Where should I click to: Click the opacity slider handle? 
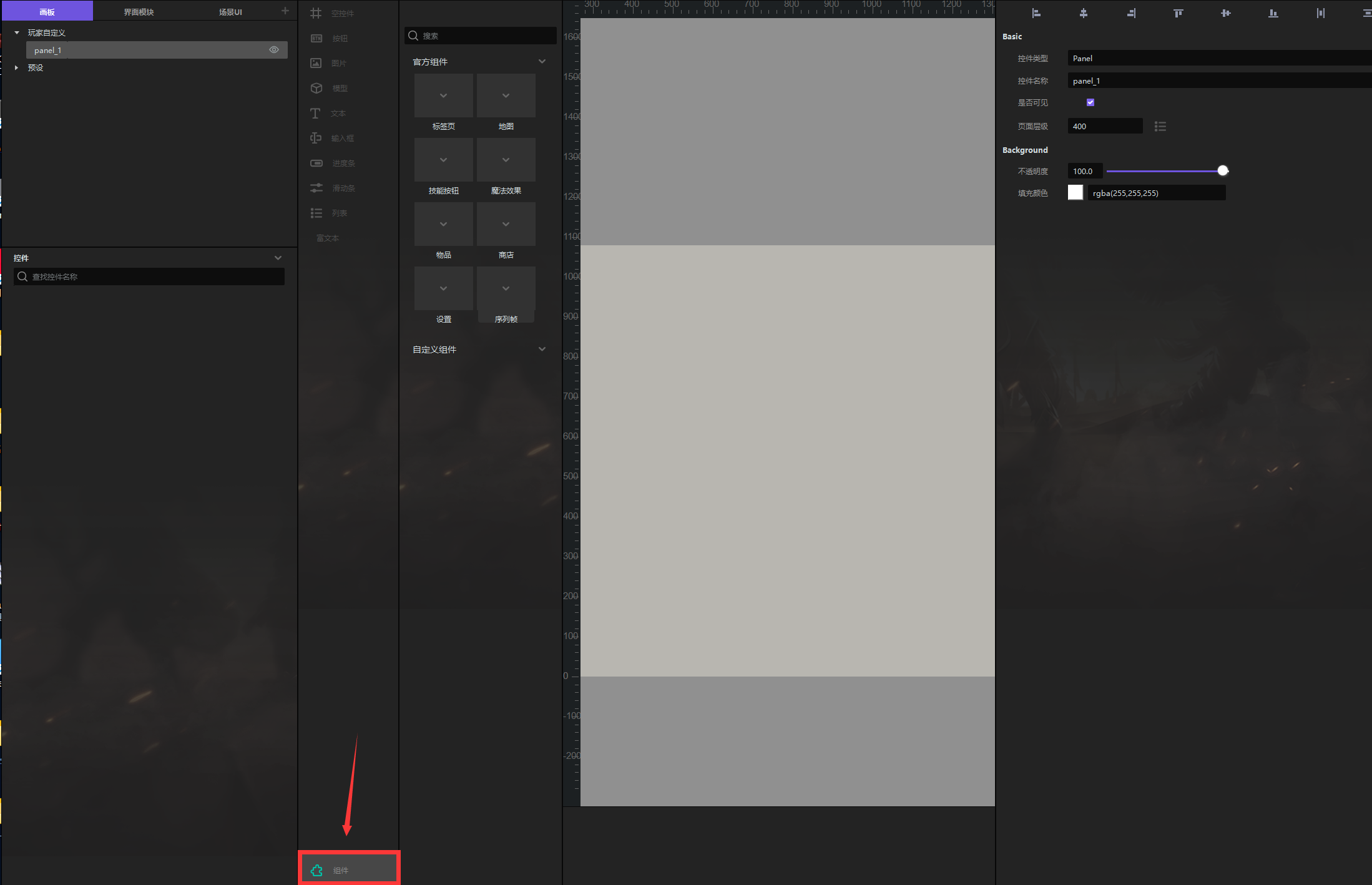tap(1223, 170)
